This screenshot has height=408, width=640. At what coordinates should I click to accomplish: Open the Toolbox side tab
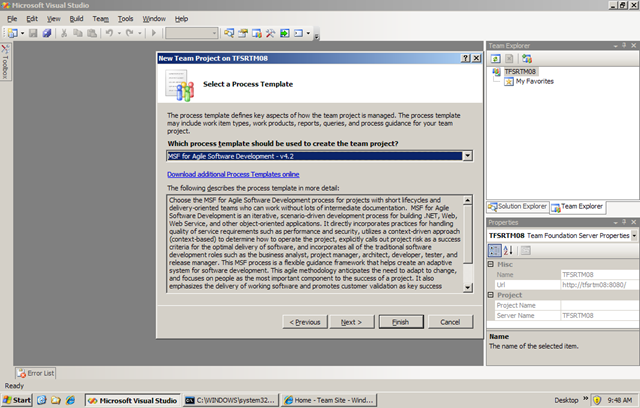tap(5, 62)
